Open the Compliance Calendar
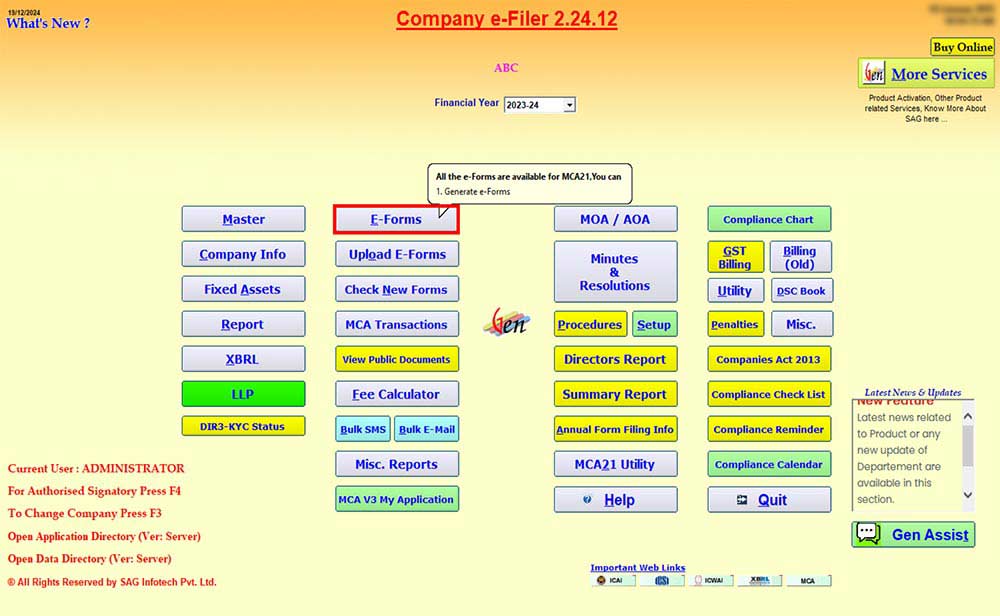Image resolution: width=1000 pixels, height=616 pixels. (769, 464)
